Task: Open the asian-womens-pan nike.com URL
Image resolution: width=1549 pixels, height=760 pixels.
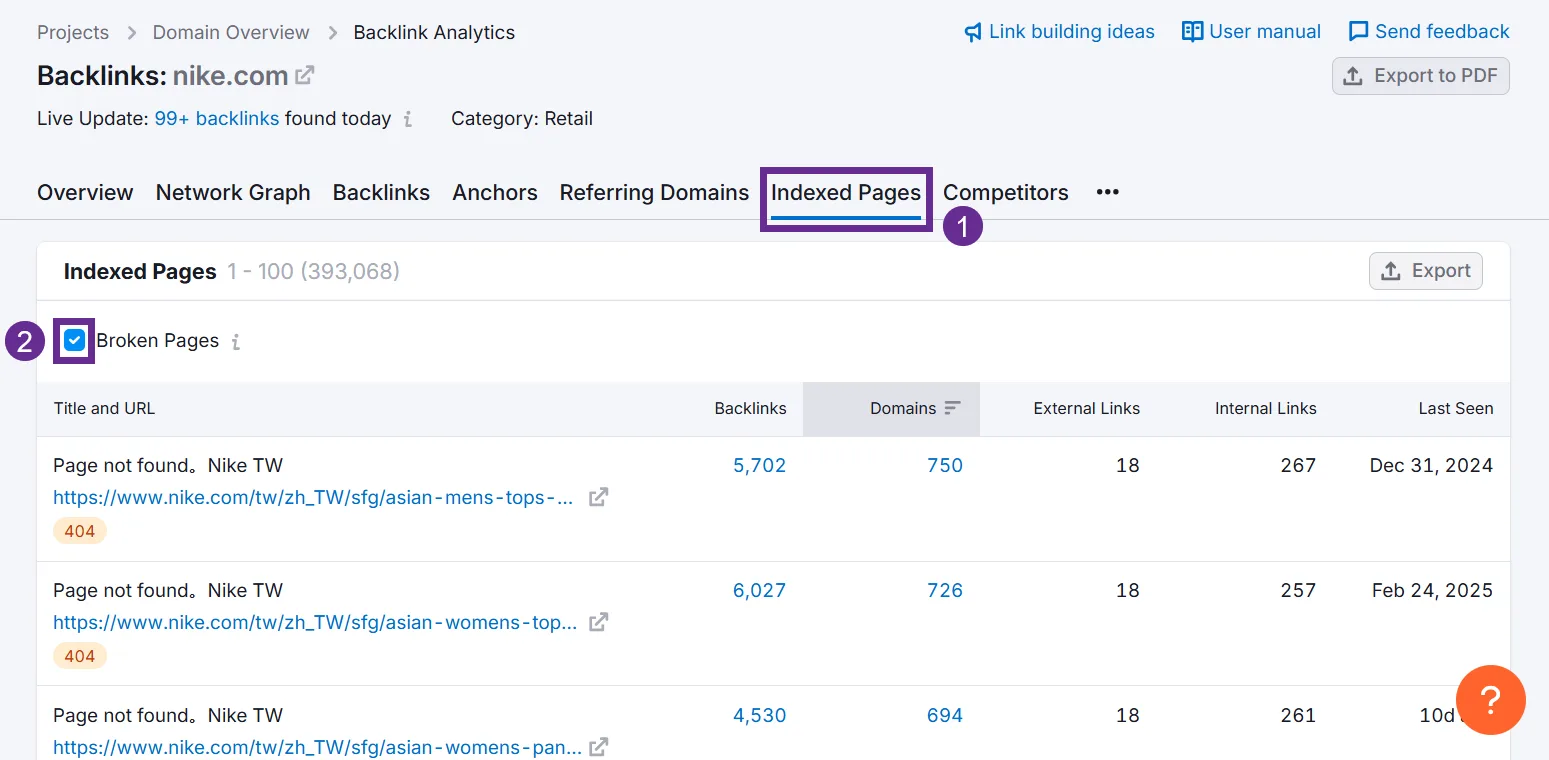Action: [317, 747]
